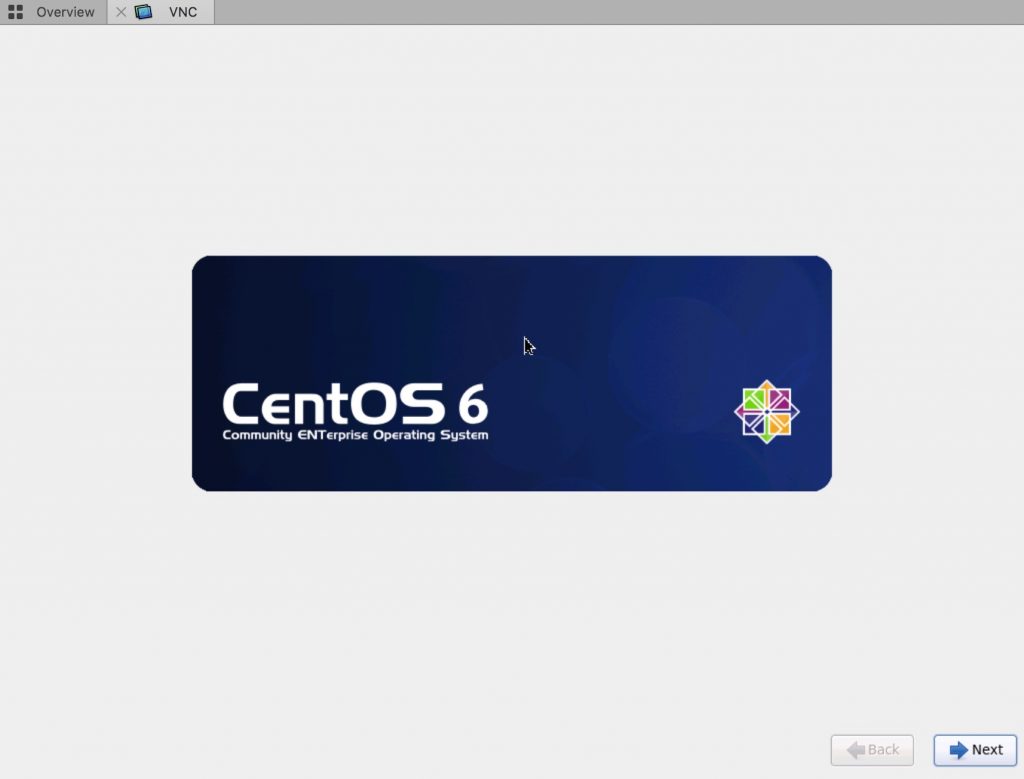Click the Overview grid icon
The width and height of the screenshot is (1024, 779).
coord(16,12)
